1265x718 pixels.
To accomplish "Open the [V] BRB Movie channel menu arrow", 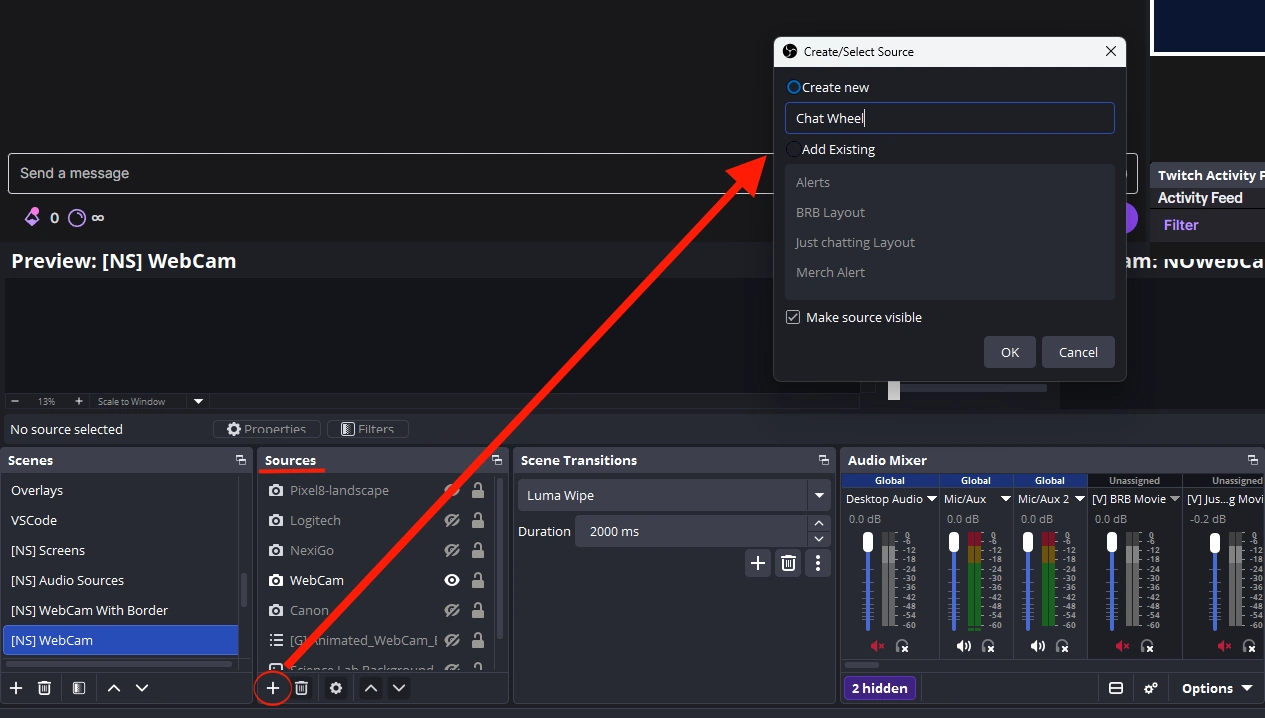I will click(1174, 498).
